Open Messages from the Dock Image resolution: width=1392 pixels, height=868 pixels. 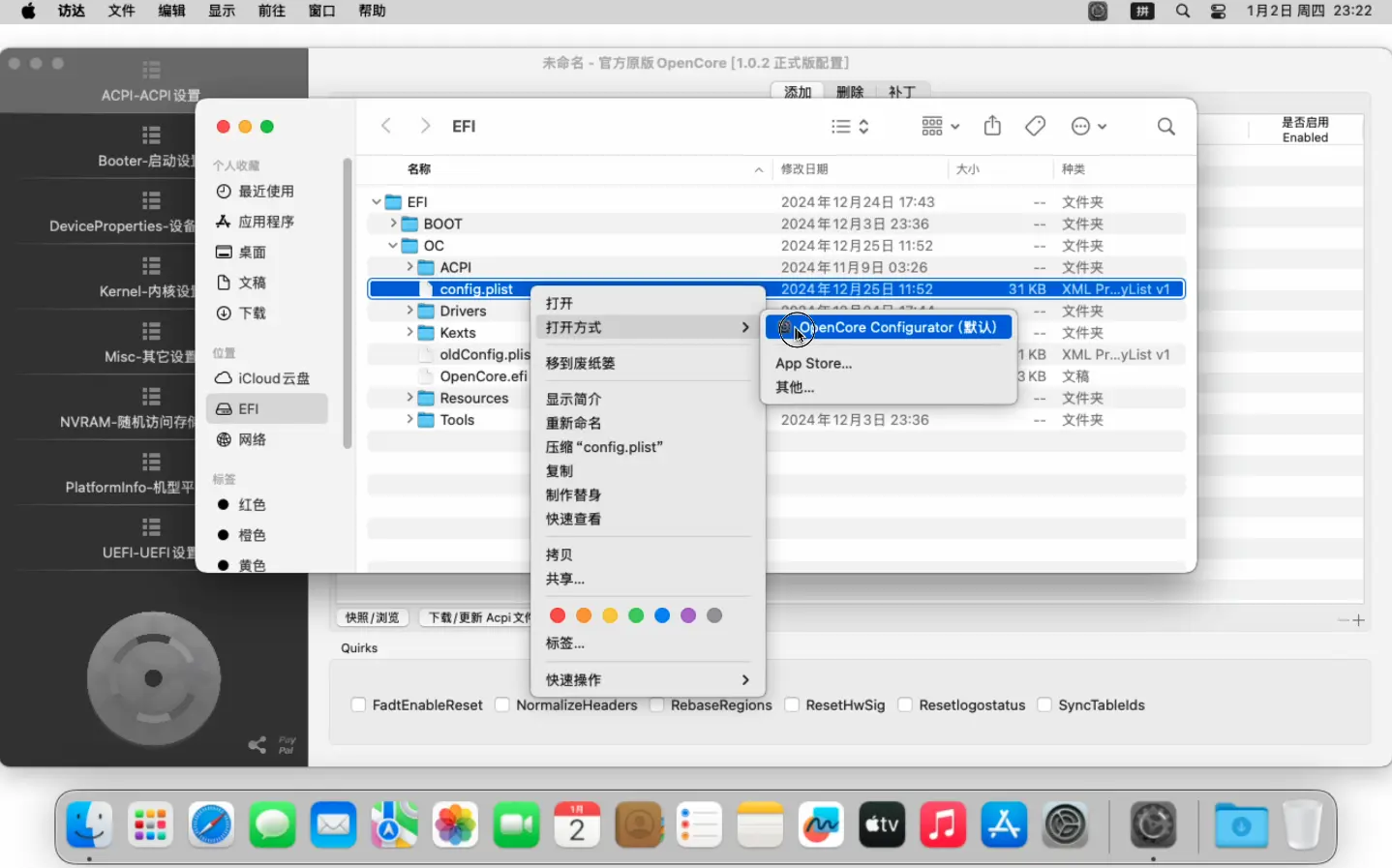[273, 825]
